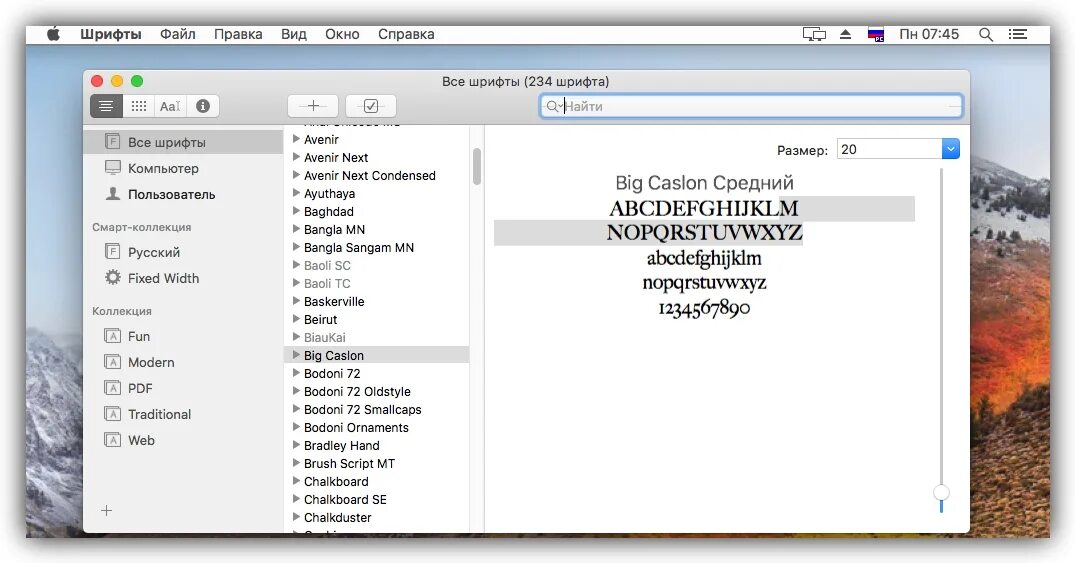Click the Все шрифты collection icon
The width and height of the screenshot is (1075, 563).
112,141
